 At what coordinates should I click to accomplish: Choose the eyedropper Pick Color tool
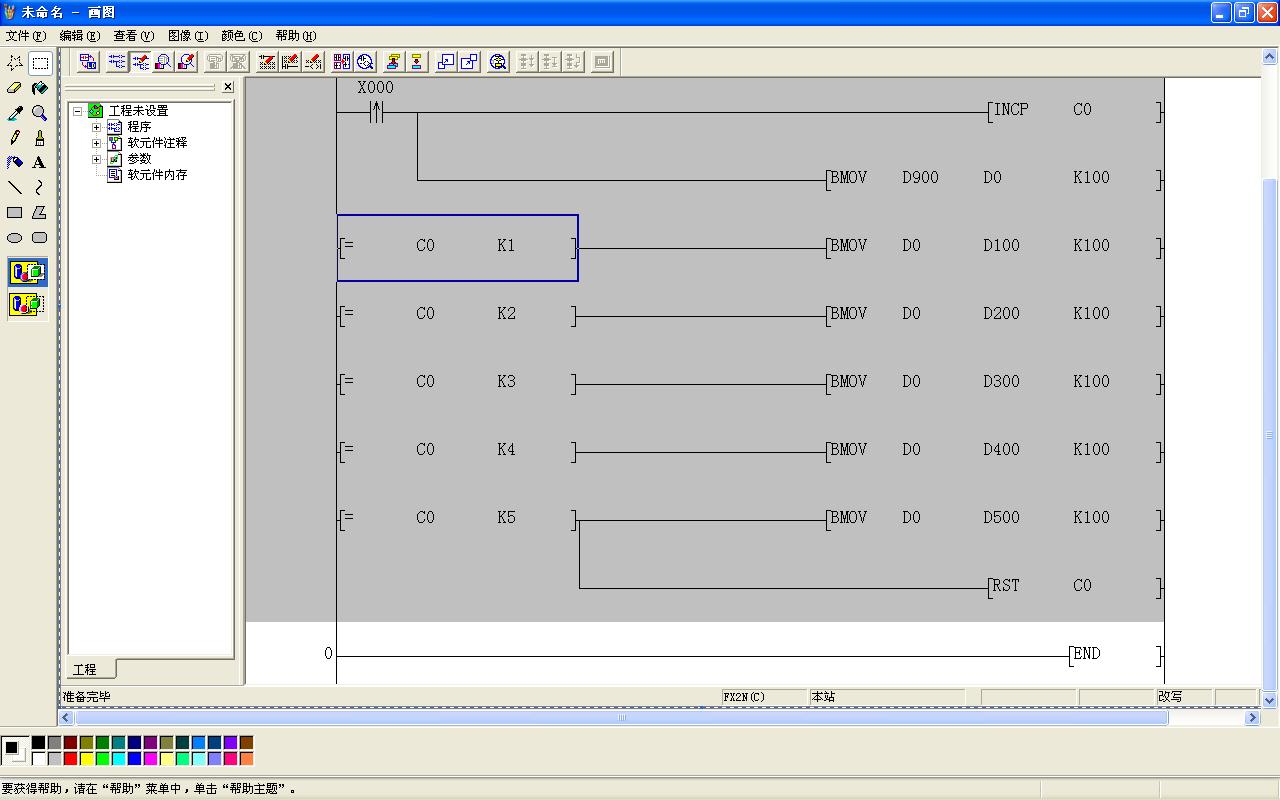(x=15, y=113)
